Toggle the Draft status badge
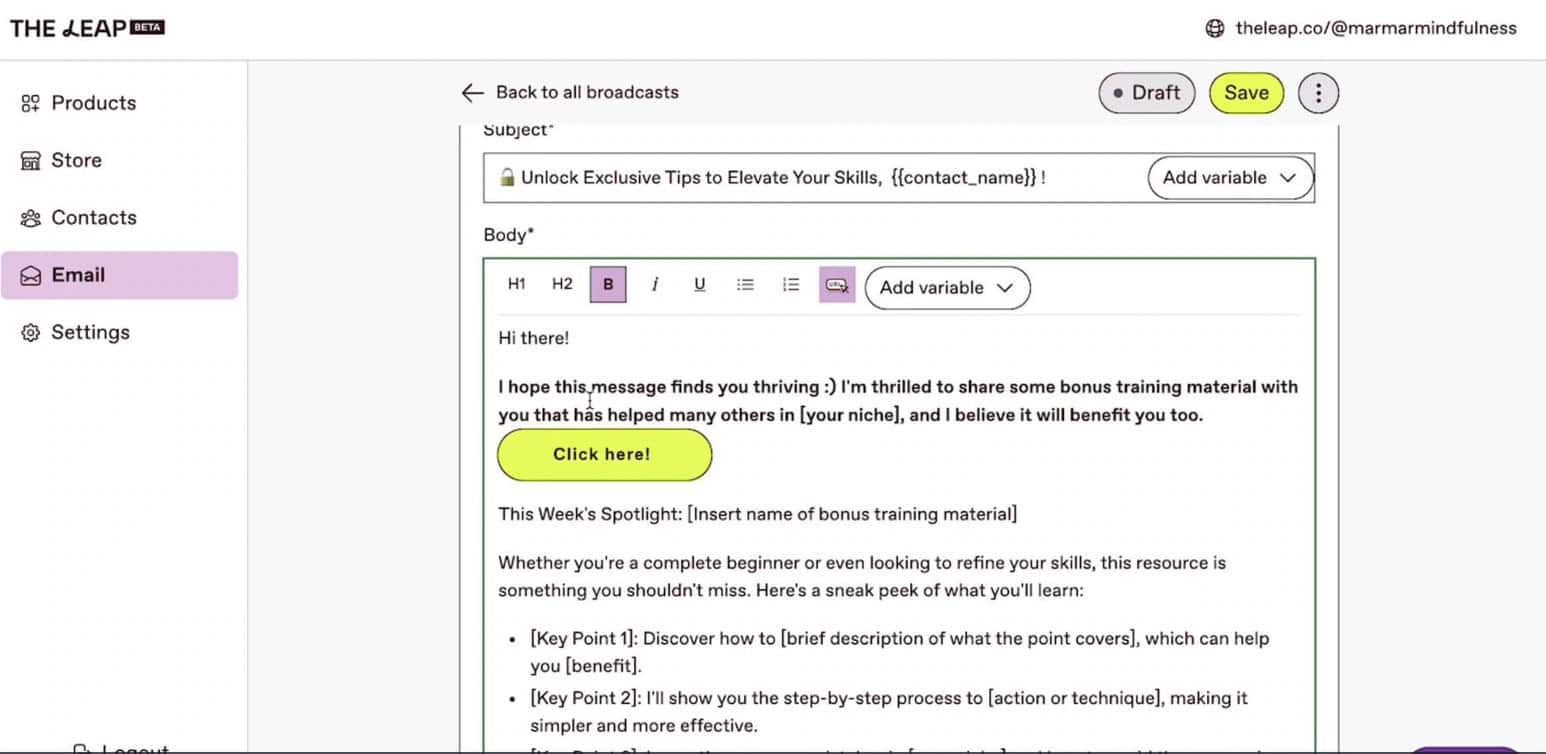Image resolution: width=1546 pixels, height=754 pixels. 1146,92
